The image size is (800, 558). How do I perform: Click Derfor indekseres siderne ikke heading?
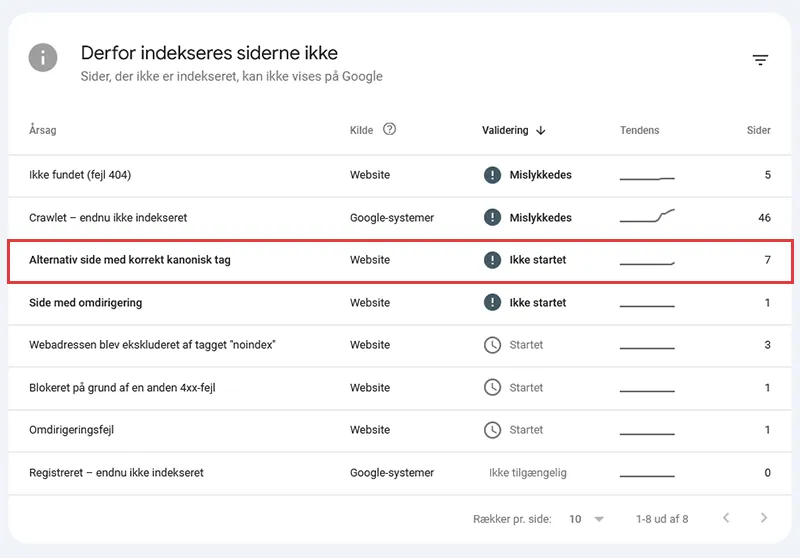(x=209, y=53)
